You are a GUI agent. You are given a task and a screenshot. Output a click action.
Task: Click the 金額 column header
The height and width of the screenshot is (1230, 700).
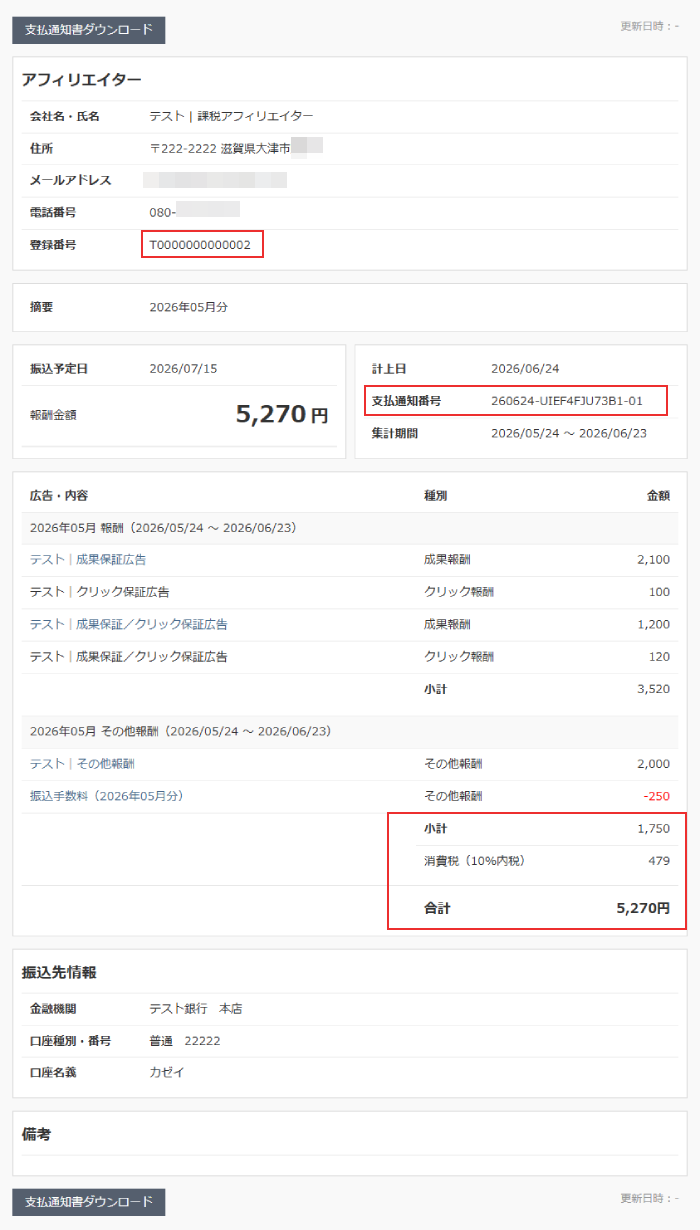[x=659, y=495]
